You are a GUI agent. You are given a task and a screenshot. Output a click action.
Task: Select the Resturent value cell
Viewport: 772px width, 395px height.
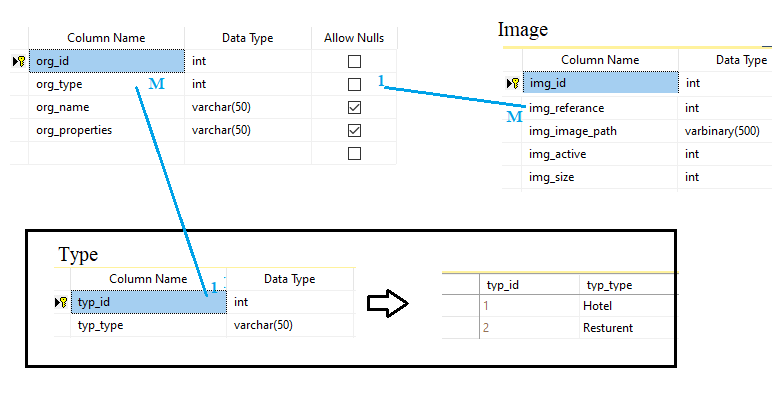[x=626, y=328]
